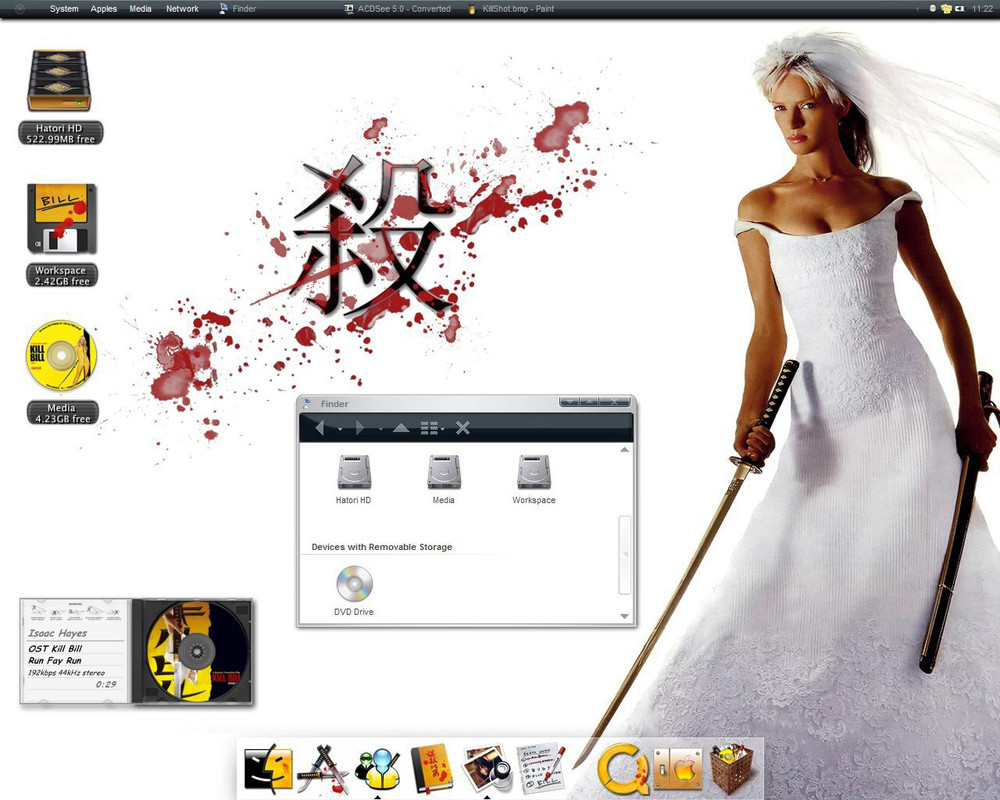Open the kill list notepad icon in dock

[541, 767]
